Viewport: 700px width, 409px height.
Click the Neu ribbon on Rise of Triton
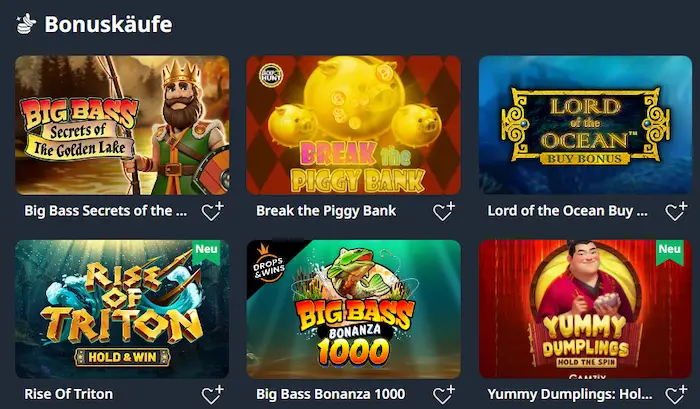(206, 251)
